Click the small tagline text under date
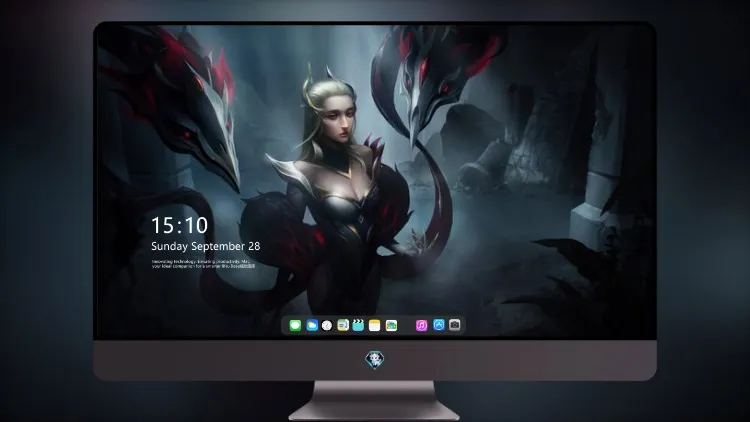The height and width of the screenshot is (422, 750). (203, 264)
